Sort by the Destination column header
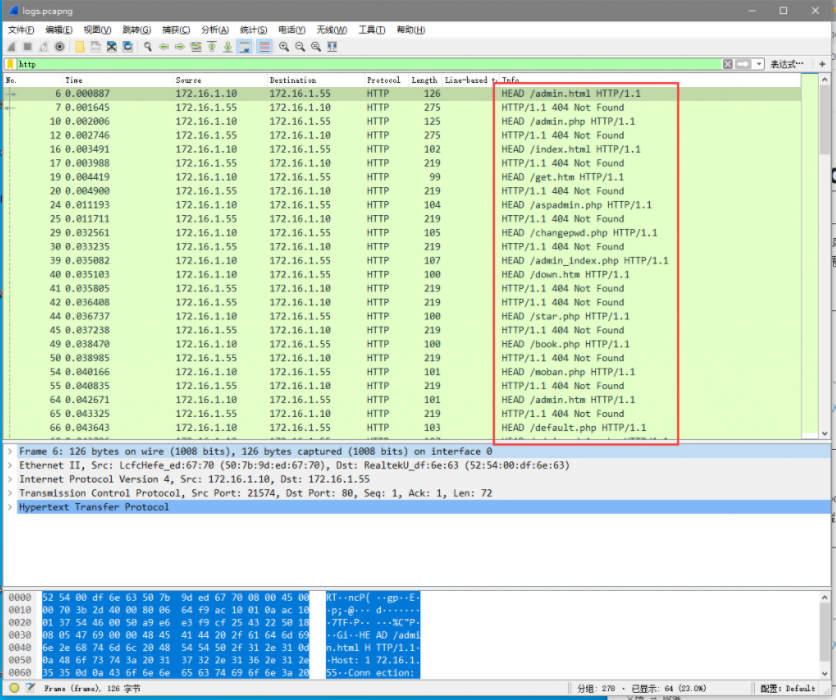The height and width of the screenshot is (700, 836). pos(315,80)
